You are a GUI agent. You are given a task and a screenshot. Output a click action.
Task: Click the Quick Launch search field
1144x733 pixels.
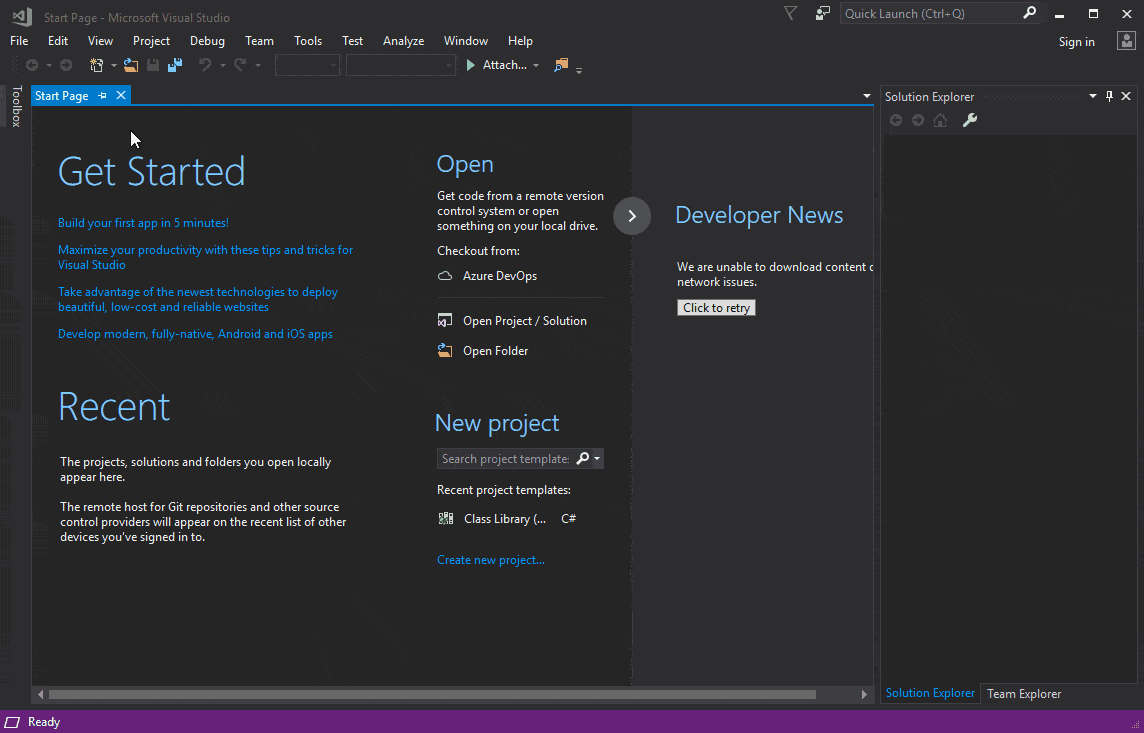(x=931, y=14)
